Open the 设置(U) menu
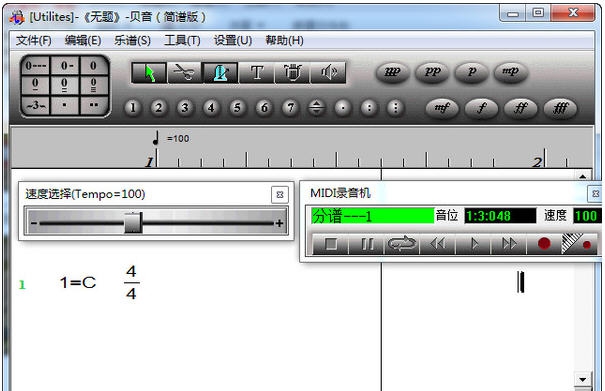 [x=233, y=40]
